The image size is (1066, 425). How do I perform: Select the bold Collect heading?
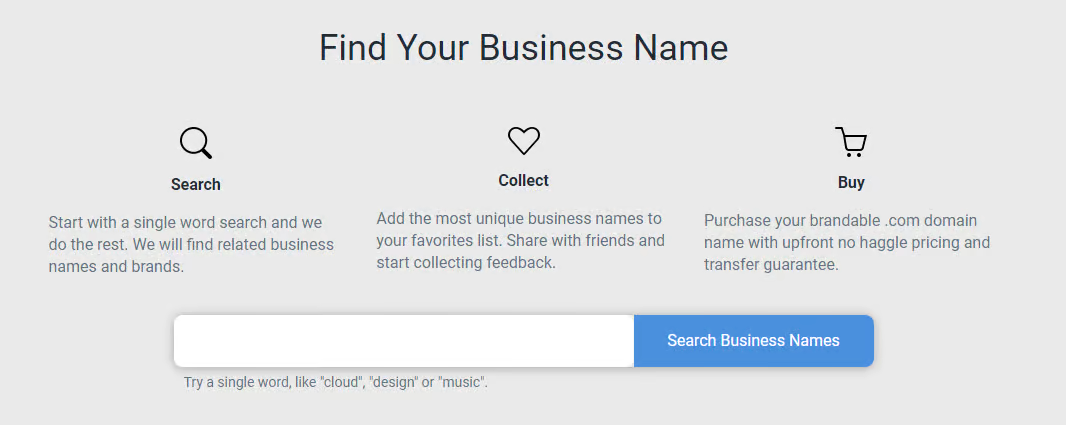pyautogui.click(x=523, y=180)
